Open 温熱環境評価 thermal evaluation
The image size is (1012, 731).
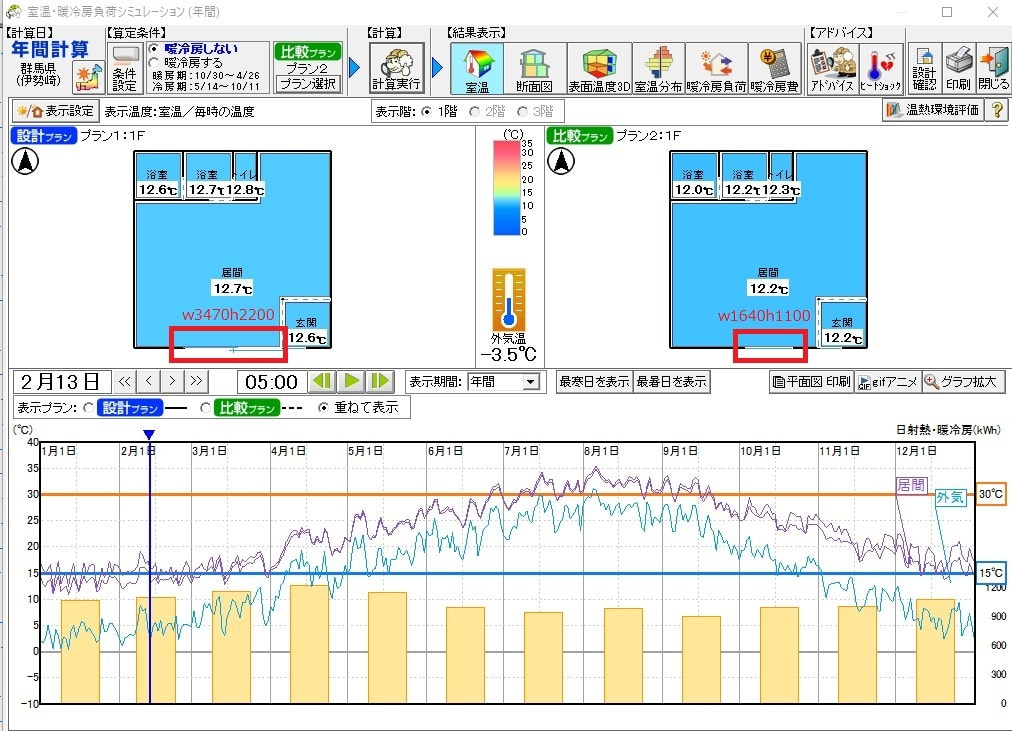pyautogui.click(x=933, y=110)
